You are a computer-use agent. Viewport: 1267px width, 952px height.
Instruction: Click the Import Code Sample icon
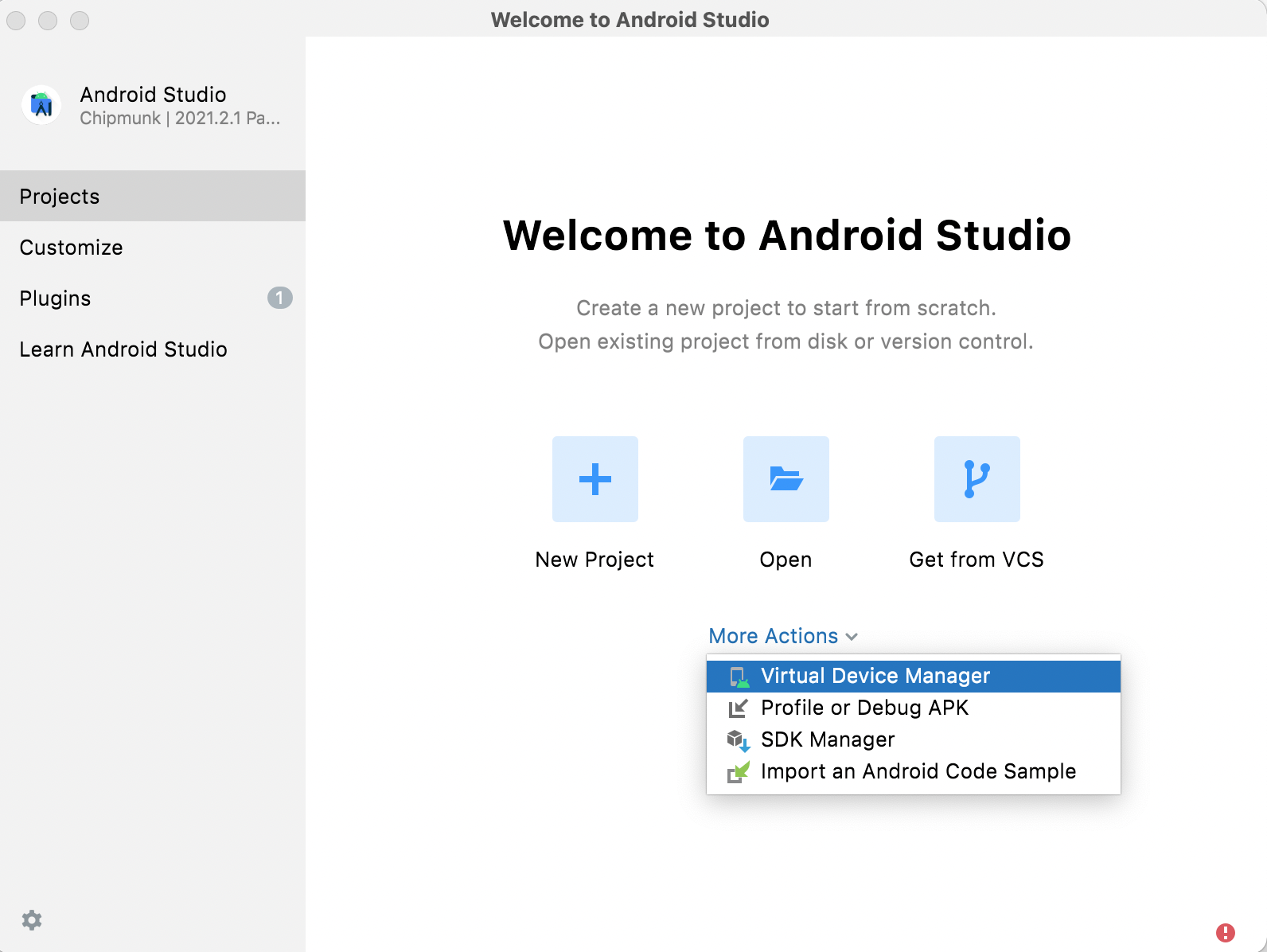tap(739, 772)
